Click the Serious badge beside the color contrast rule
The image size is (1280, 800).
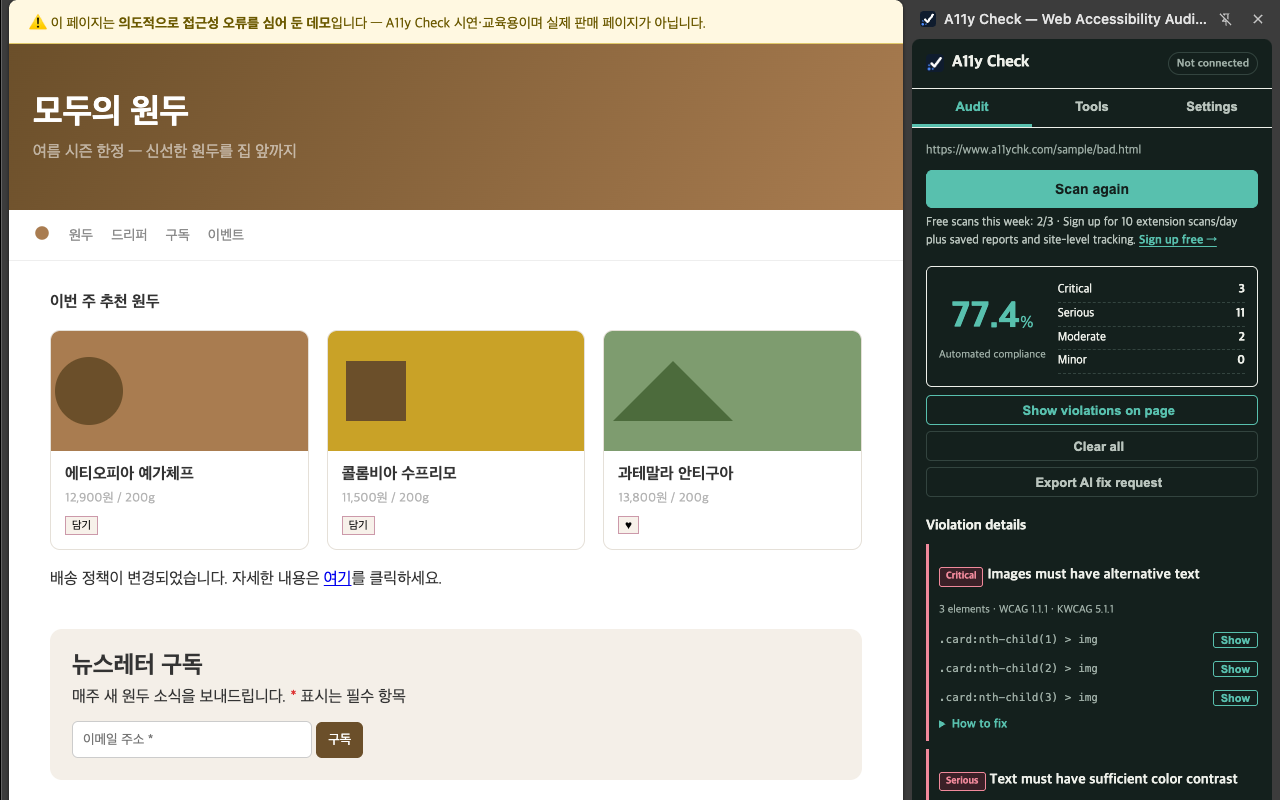tap(962, 781)
